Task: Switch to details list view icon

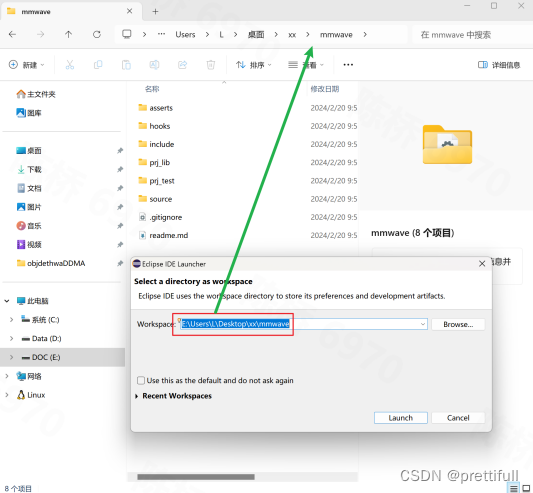Action: pos(513,489)
